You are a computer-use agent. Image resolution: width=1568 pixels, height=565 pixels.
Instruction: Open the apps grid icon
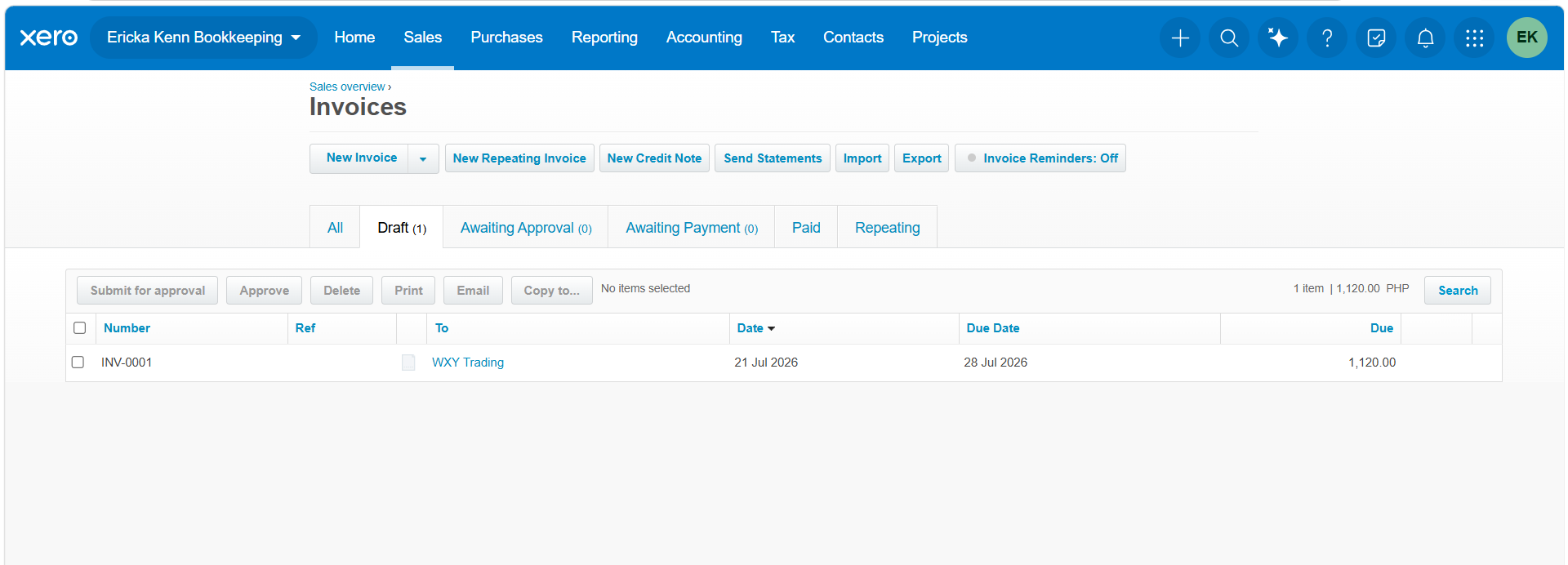(1474, 38)
